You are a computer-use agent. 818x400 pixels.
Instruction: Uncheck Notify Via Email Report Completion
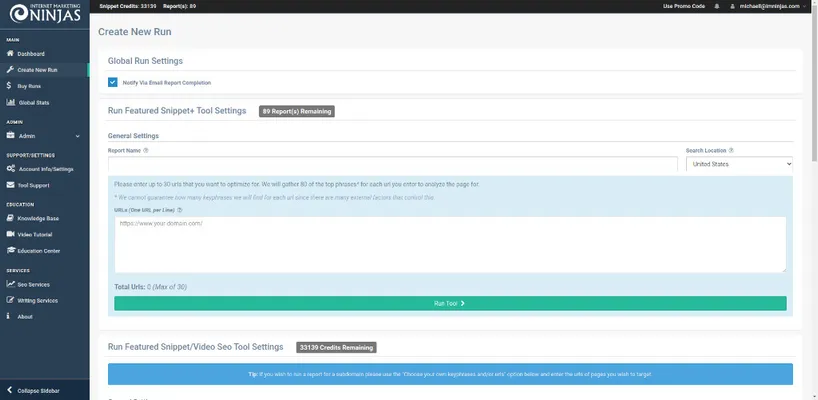coord(113,82)
